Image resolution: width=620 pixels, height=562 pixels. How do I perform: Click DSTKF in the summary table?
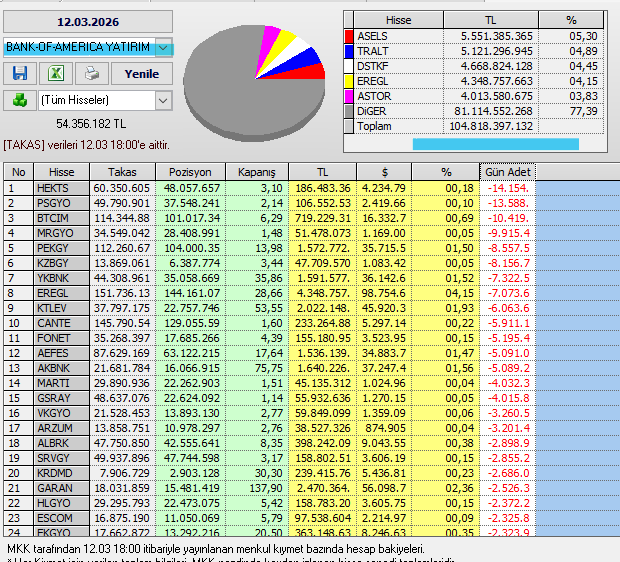399,66
